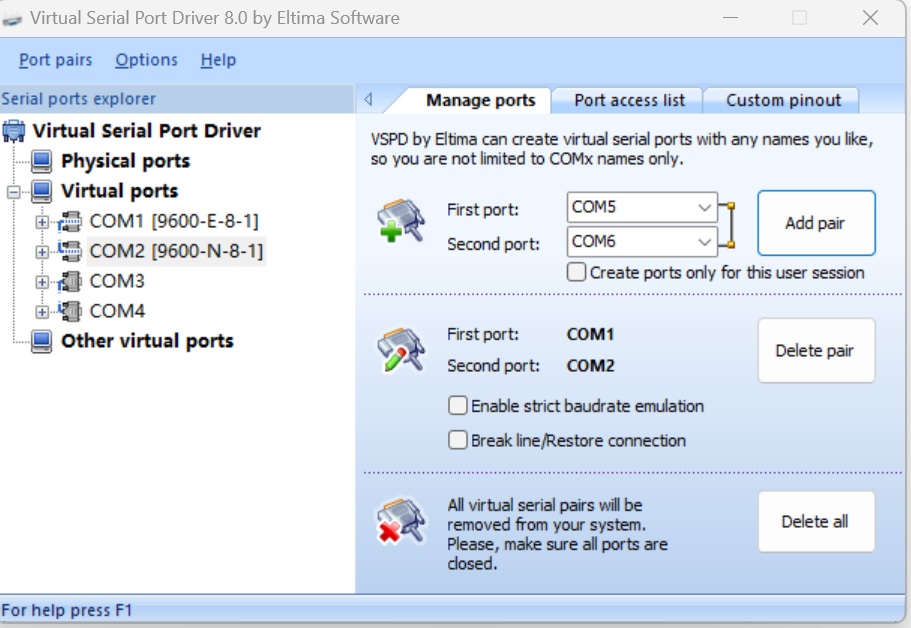Open the Help menu
This screenshot has height=628, width=911.
218,60
